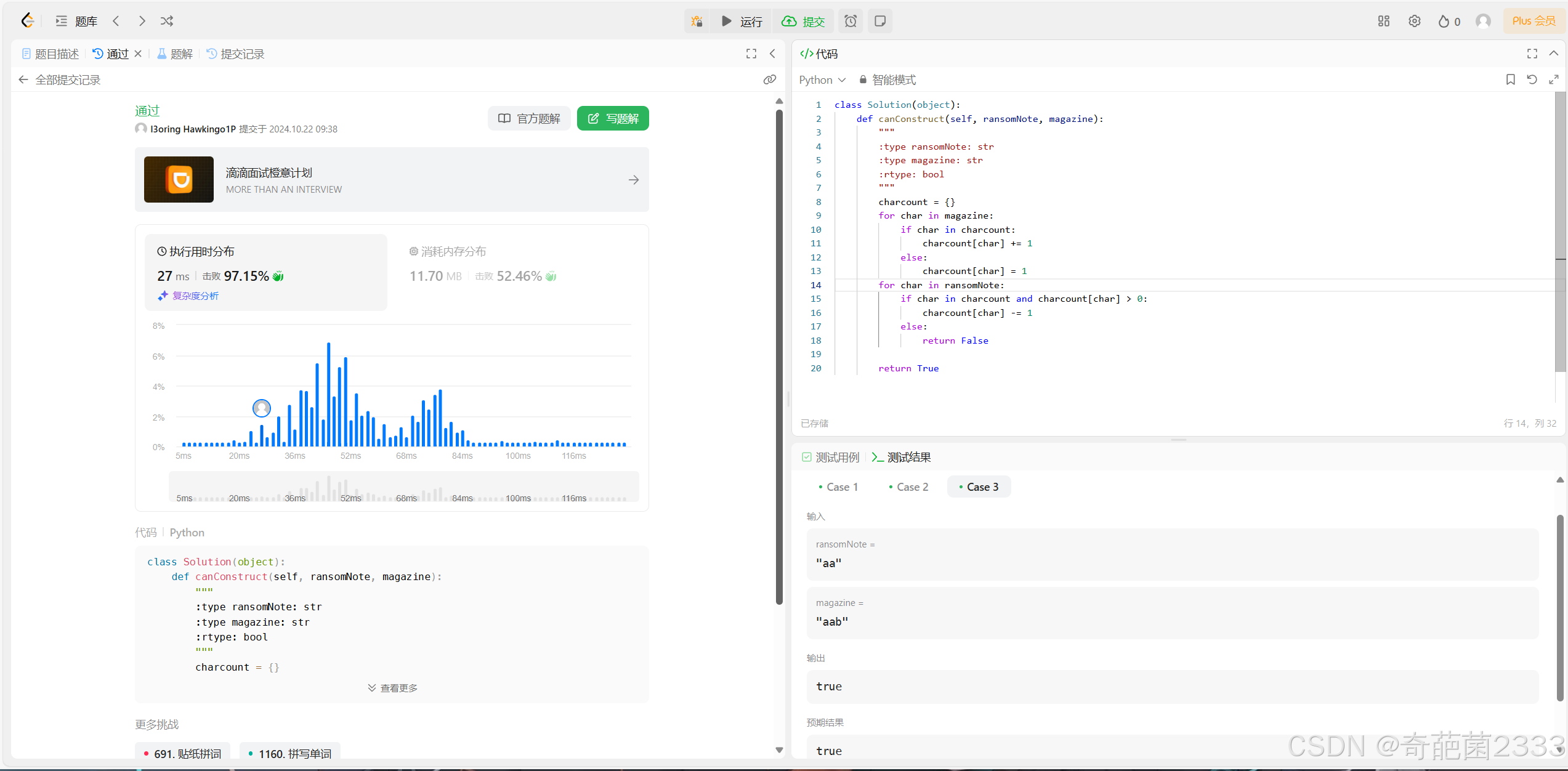This screenshot has width=1568, height=771.
Task: Open the sticky note icon
Action: coord(880,21)
